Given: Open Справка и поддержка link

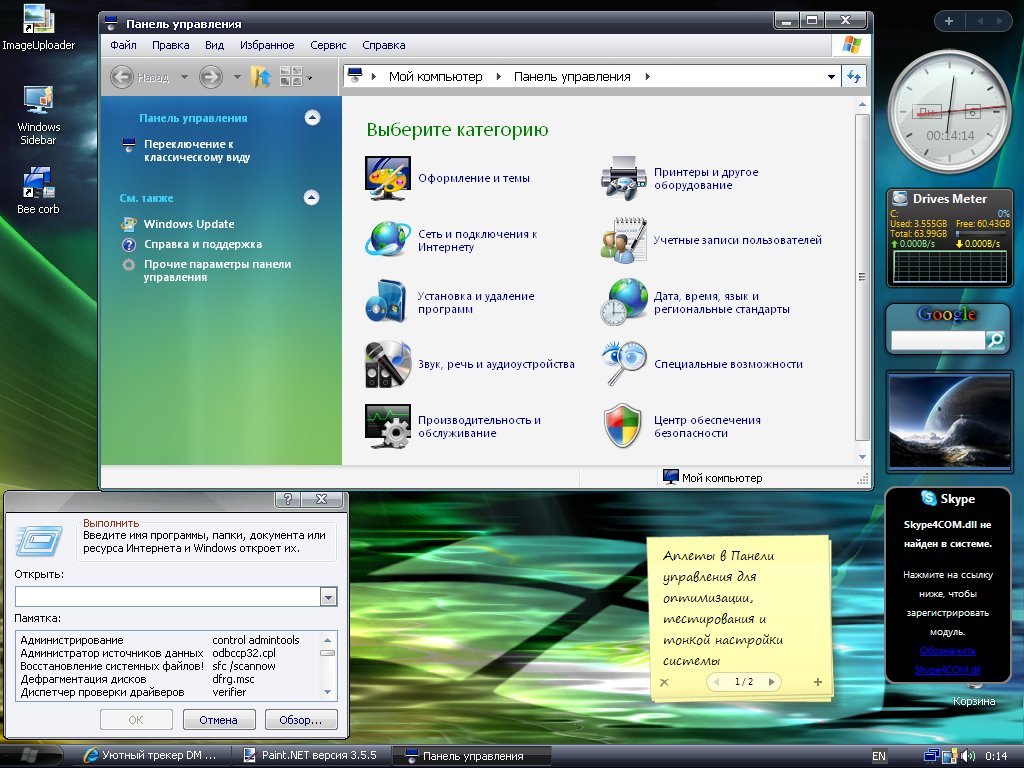Looking at the screenshot, I should tap(202, 244).
